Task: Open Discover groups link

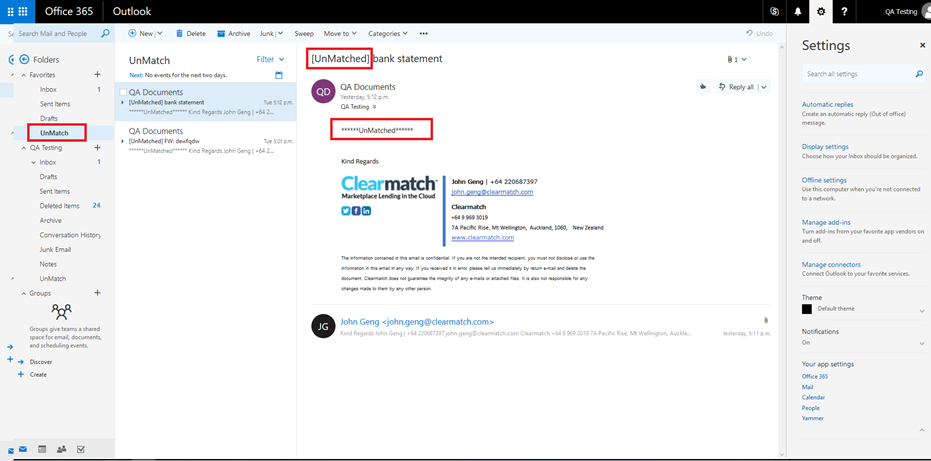Action: click(x=41, y=361)
